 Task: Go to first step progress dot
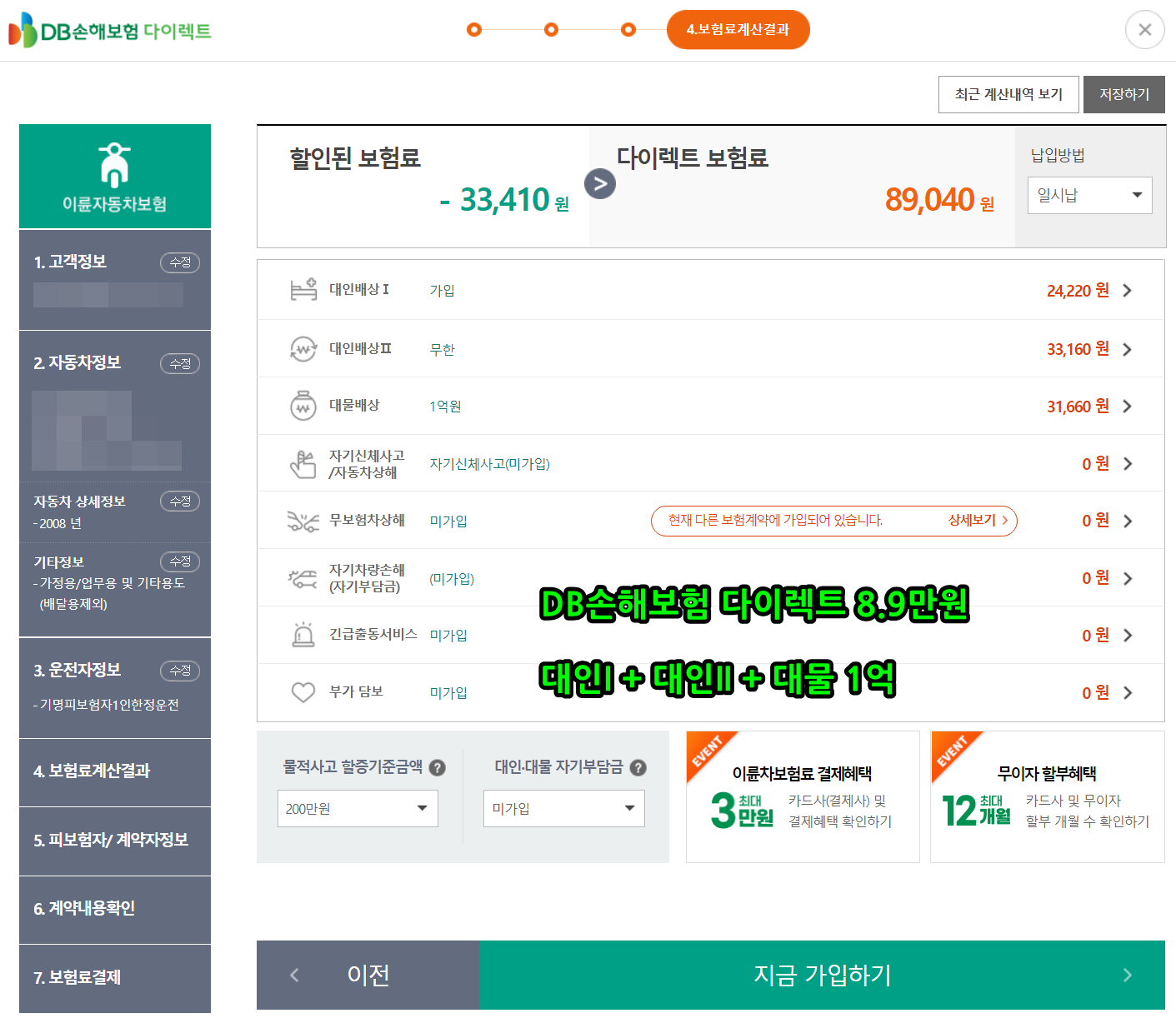[x=474, y=30]
